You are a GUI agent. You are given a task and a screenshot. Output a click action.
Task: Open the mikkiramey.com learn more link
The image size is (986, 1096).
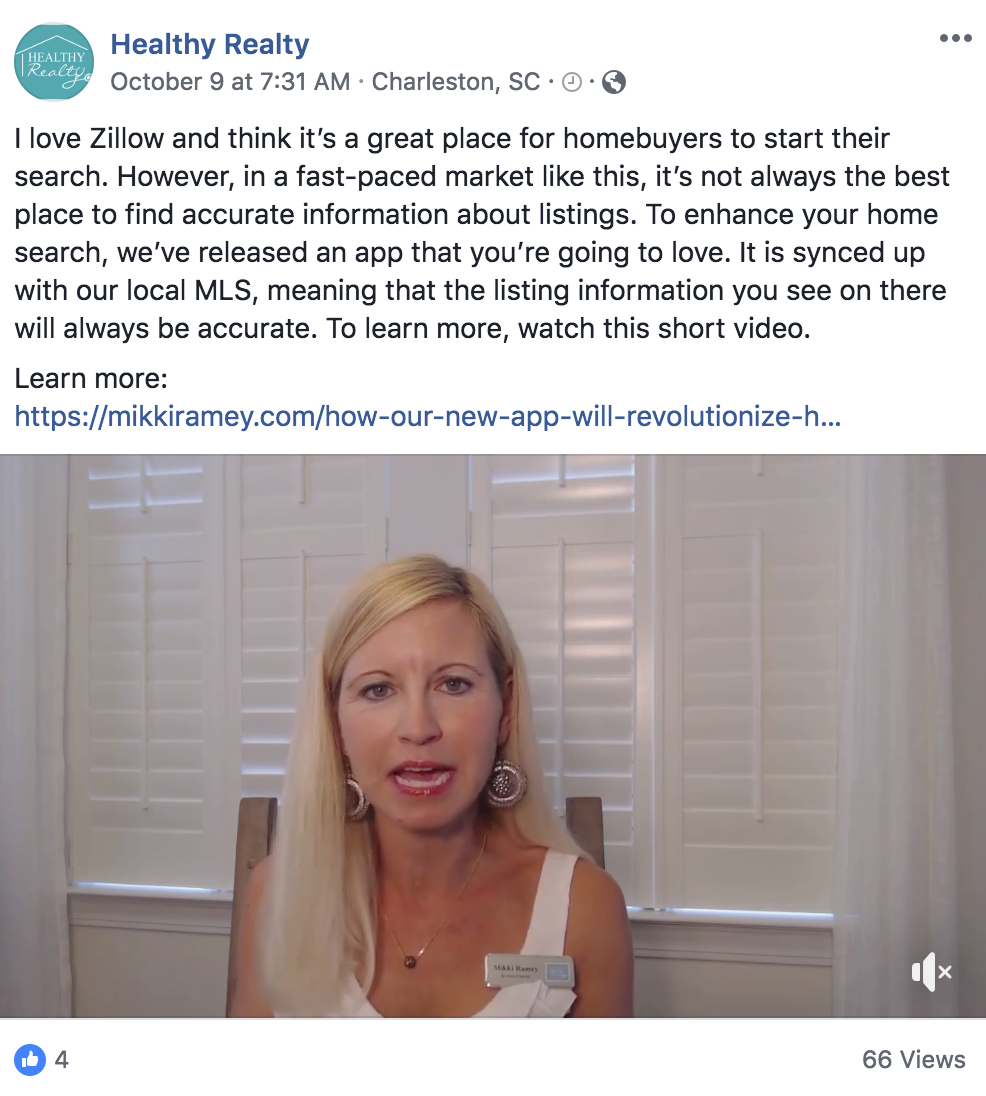[428, 417]
